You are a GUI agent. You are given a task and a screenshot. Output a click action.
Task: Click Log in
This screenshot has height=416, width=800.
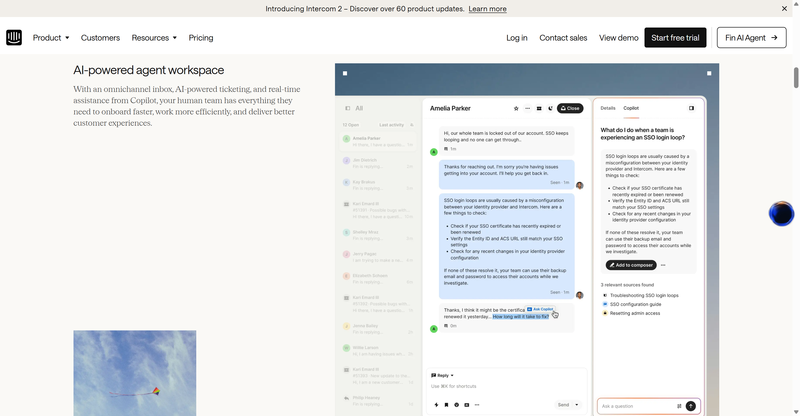pos(517,38)
